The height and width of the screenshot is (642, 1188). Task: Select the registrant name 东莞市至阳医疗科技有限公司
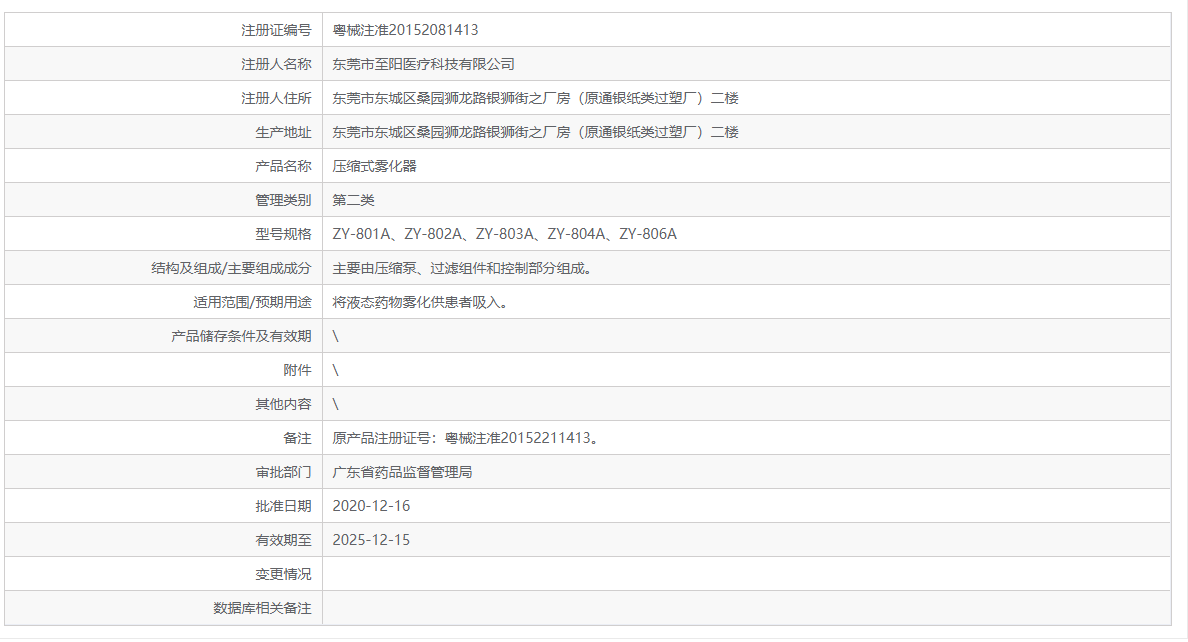pyautogui.click(x=424, y=64)
